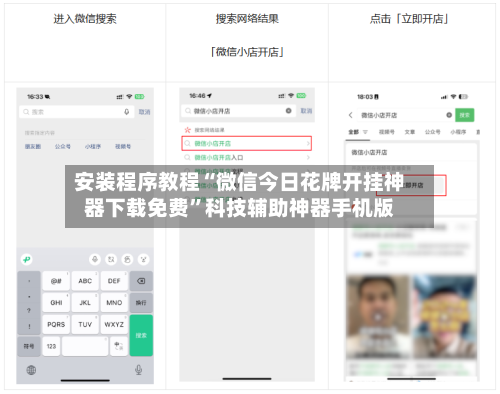This screenshot has width=500, height=394.
Task: Tap the green 搜索 key on the keyboard
Action: point(141,335)
